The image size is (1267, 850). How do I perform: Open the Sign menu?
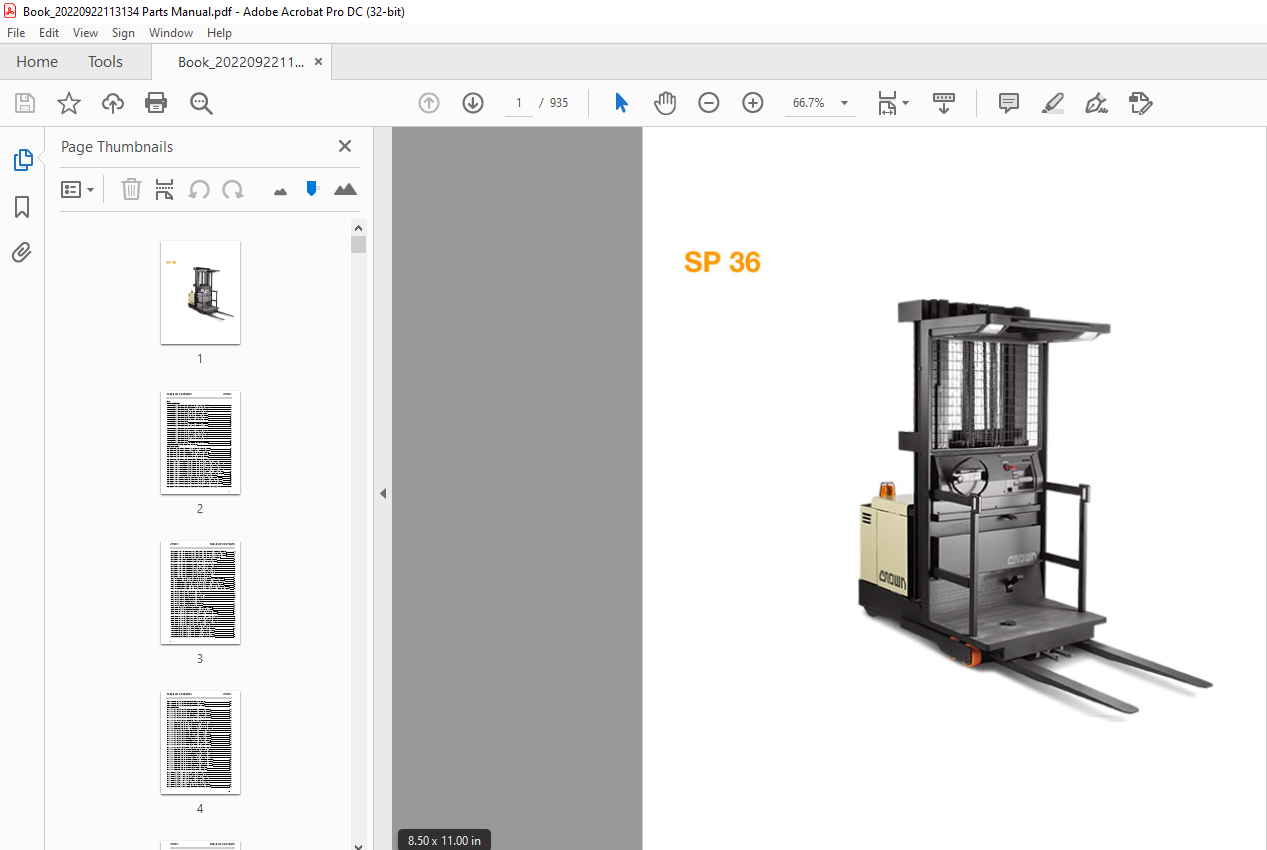tap(123, 33)
